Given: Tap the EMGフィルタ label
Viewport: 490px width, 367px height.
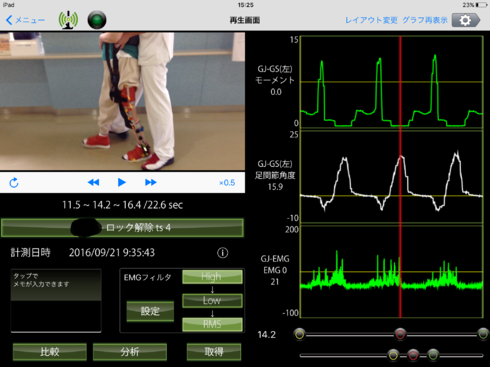Looking at the screenshot, I should (x=147, y=277).
